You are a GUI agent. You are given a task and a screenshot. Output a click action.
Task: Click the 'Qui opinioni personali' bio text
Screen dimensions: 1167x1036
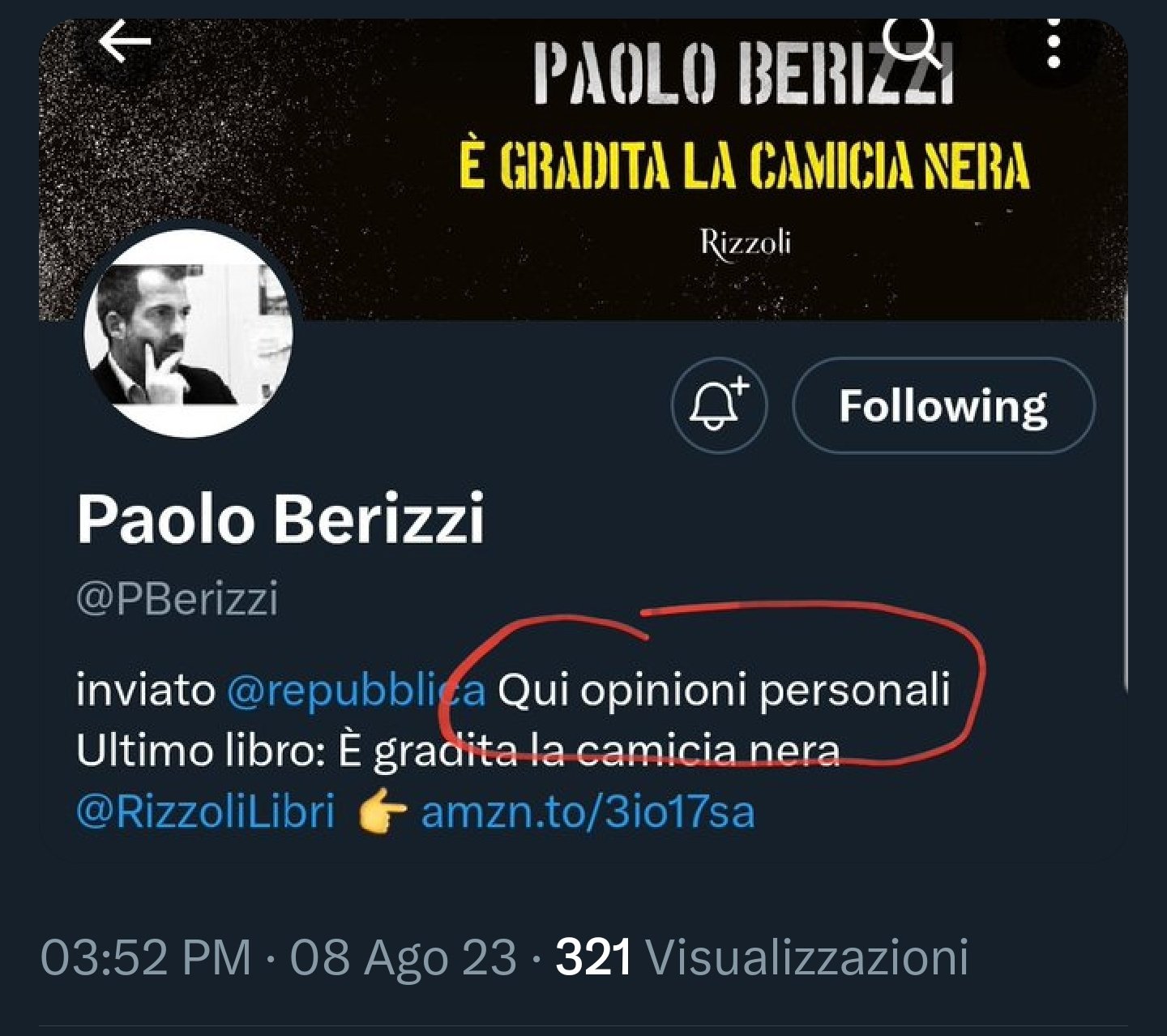(x=723, y=691)
